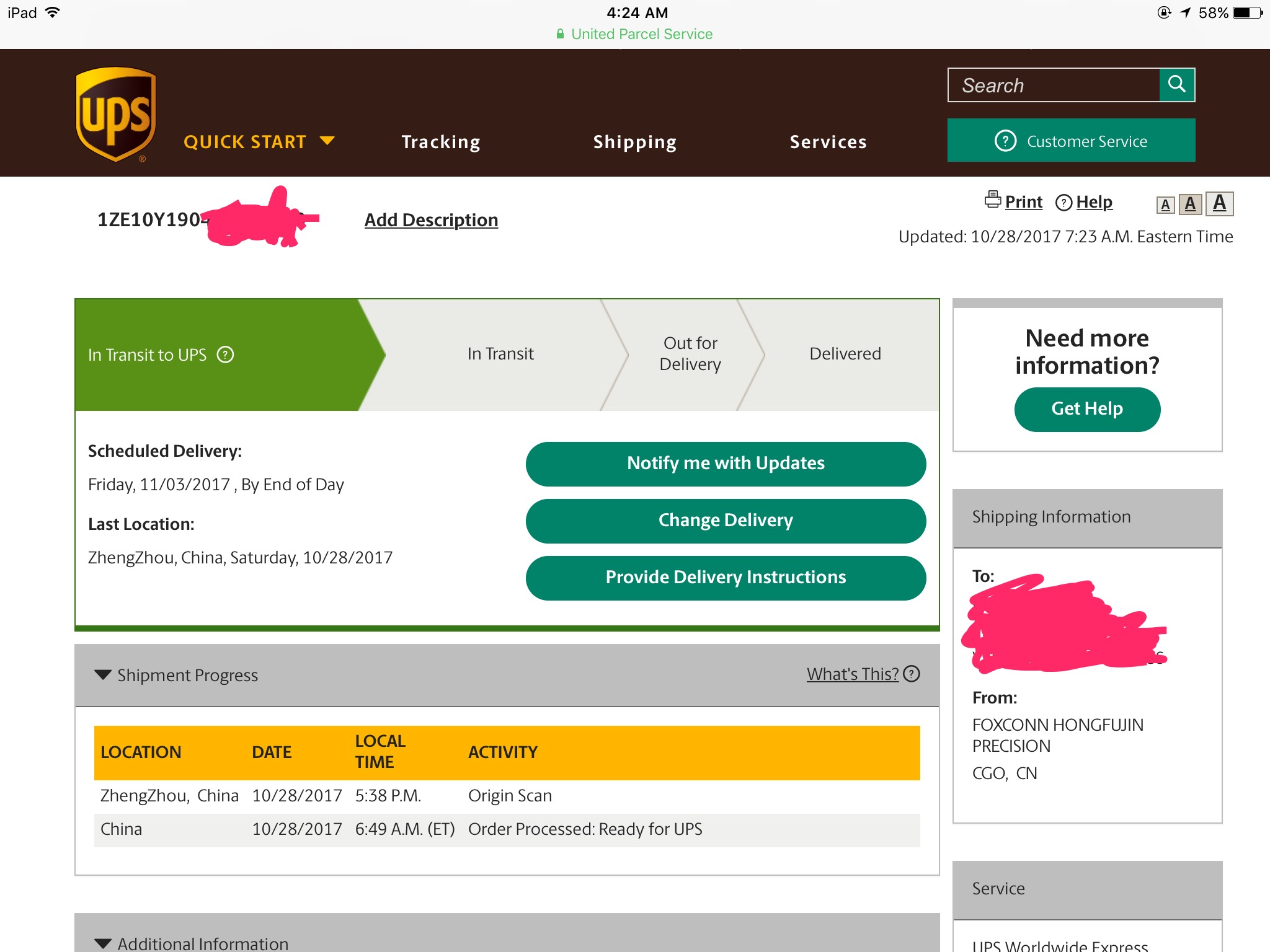Click the Add Description link

click(x=431, y=220)
